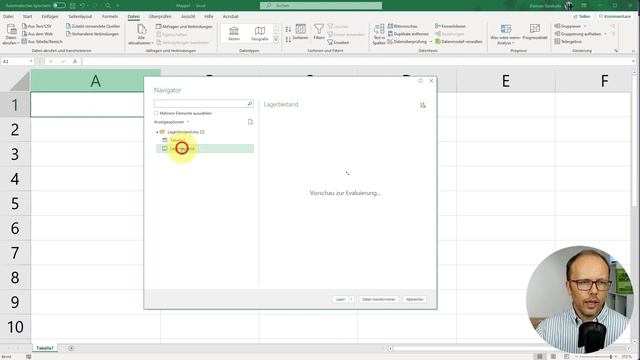
Task: Click Text in Spalten button
Action: (x=379, y=34)
